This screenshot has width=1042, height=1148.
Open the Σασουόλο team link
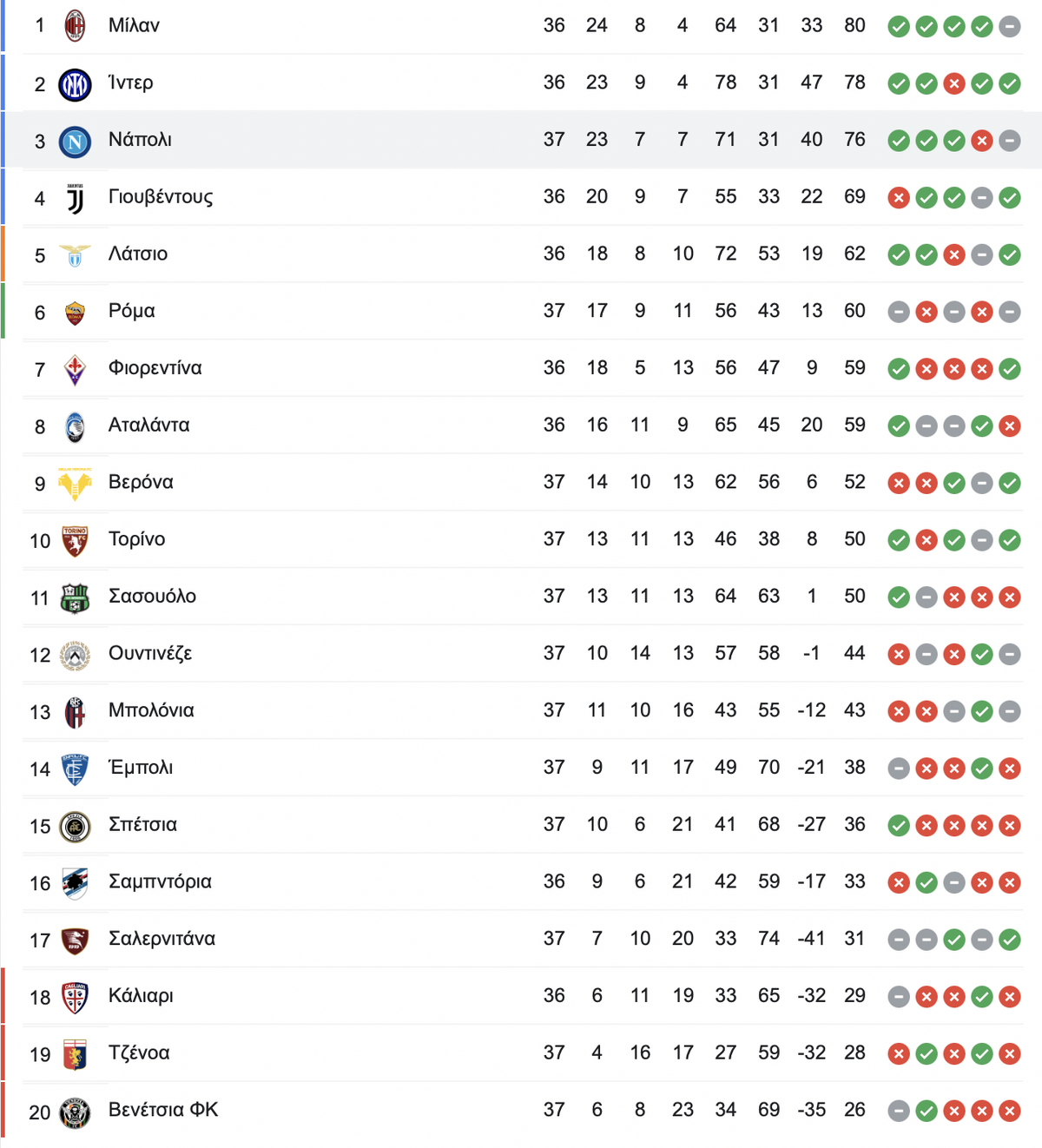click(152, 597)
